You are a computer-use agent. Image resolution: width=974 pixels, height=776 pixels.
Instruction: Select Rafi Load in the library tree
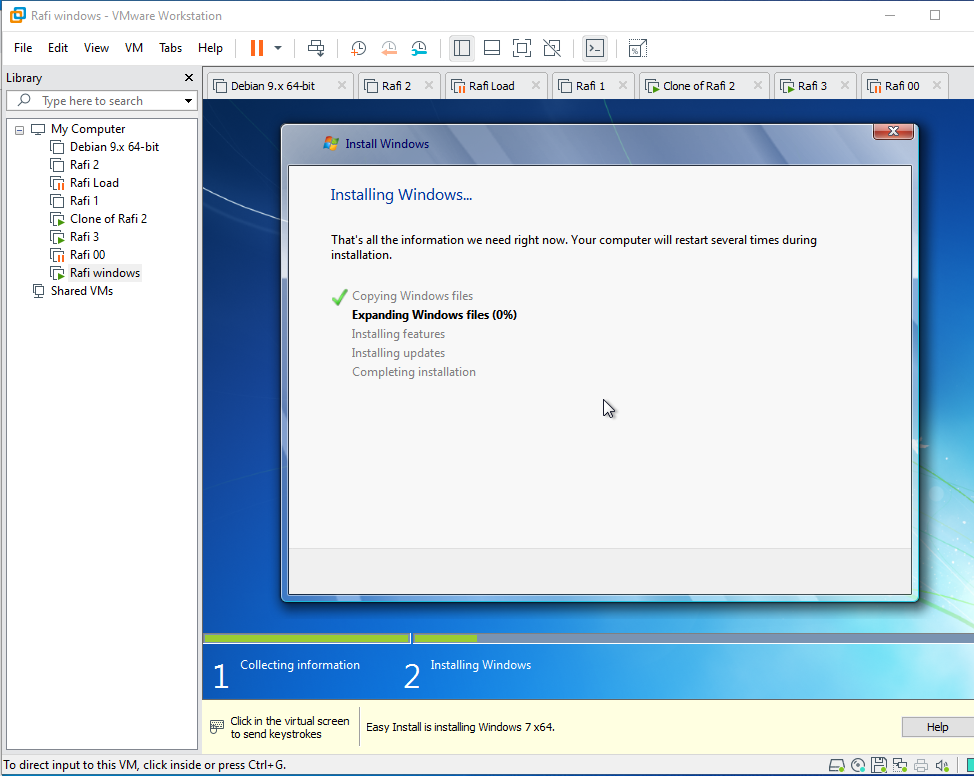coord(84,183)
